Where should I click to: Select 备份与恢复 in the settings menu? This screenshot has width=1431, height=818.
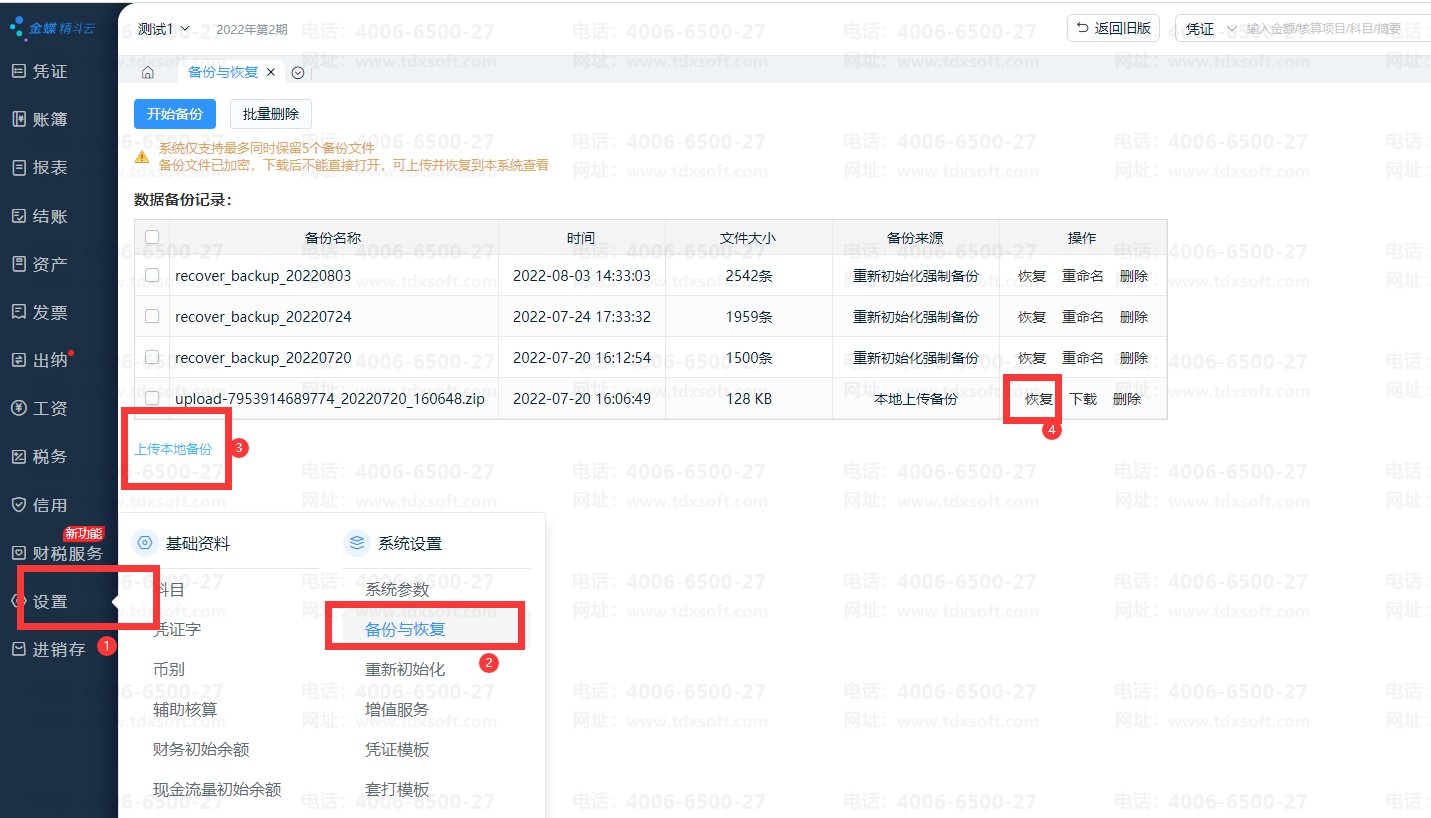click(405, 629)
